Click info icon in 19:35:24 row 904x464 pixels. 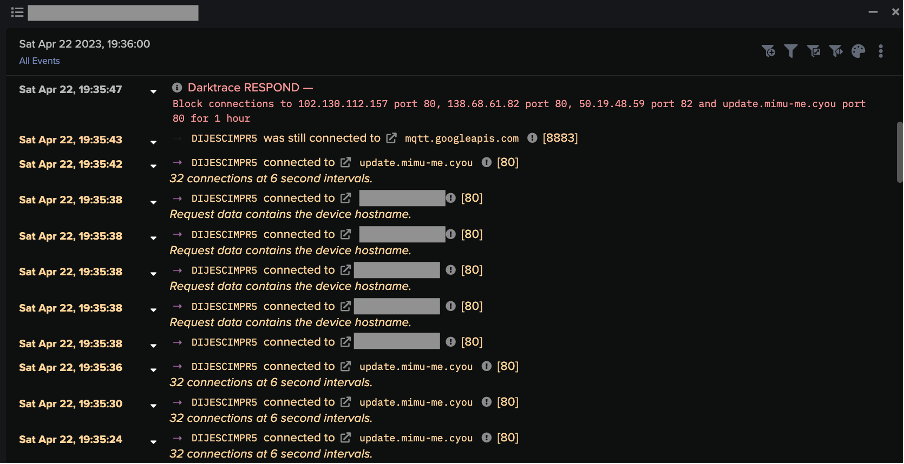click(487, 438)
